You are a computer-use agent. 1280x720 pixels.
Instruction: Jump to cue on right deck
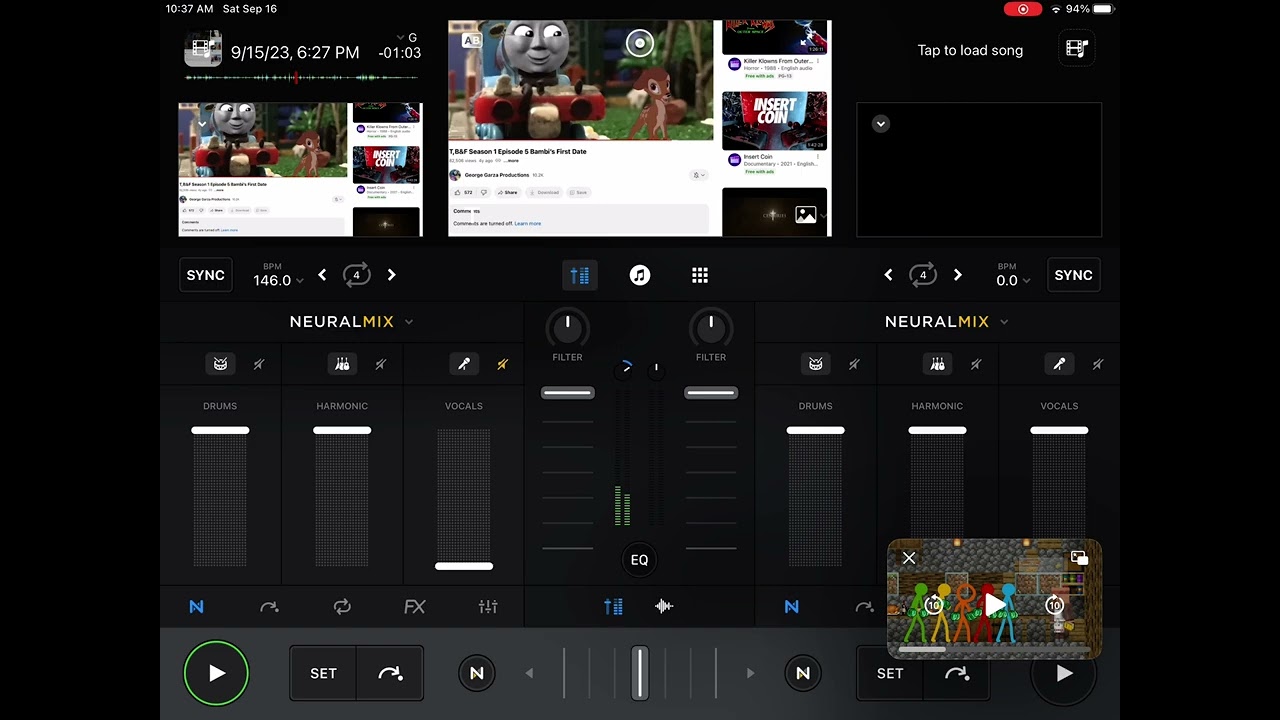(x=957, y=673)
